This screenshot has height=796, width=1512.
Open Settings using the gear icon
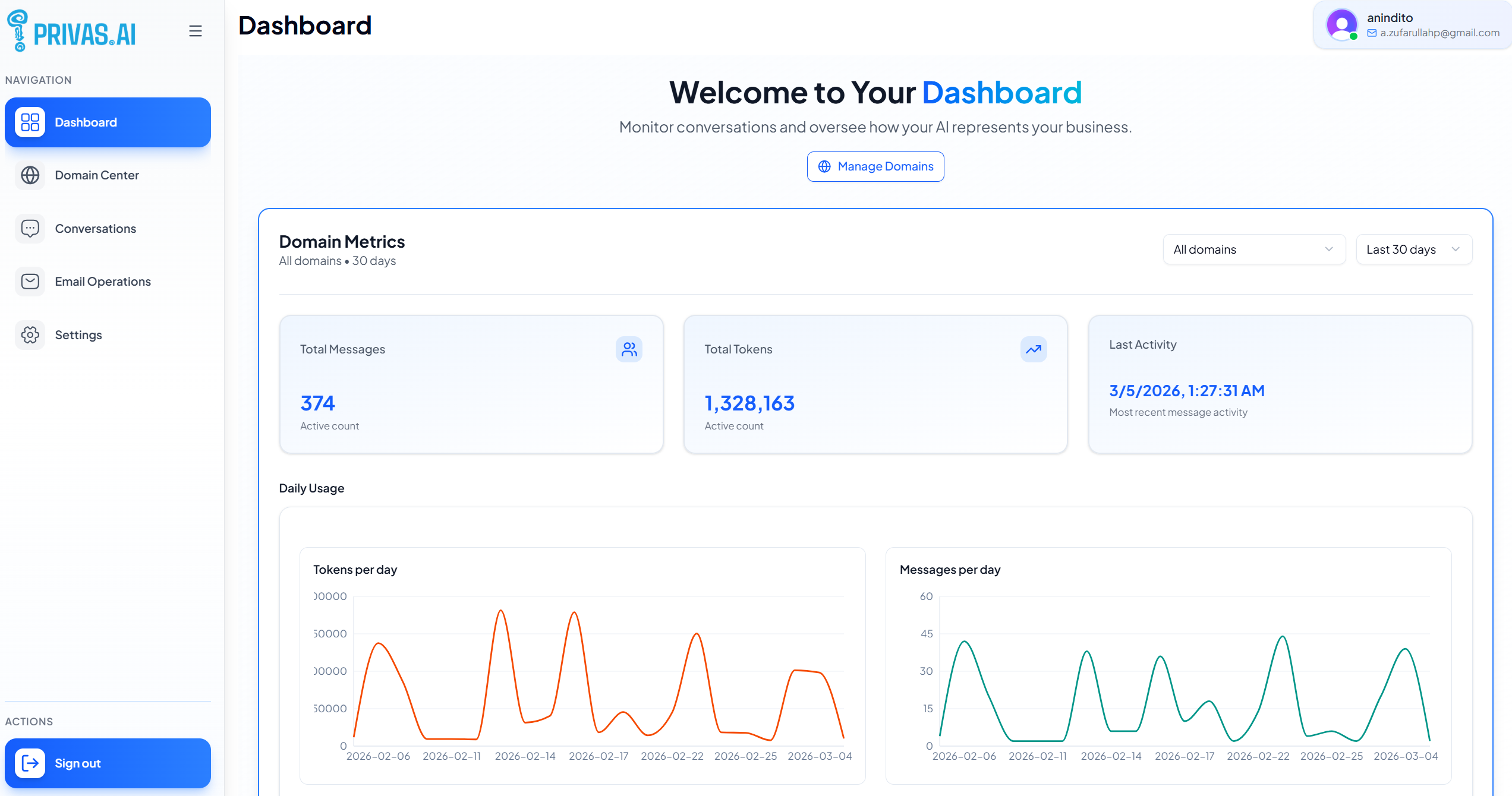coord(29,334)
